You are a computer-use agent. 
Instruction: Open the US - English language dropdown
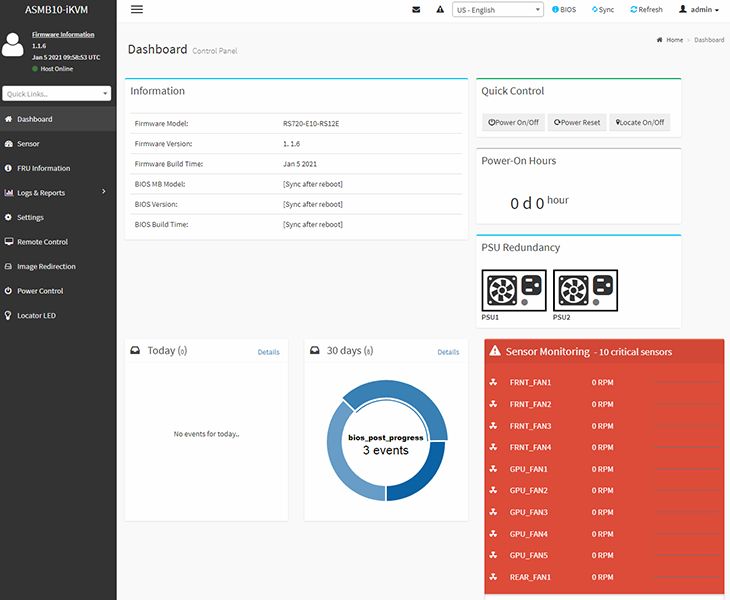tap(497, 10)
